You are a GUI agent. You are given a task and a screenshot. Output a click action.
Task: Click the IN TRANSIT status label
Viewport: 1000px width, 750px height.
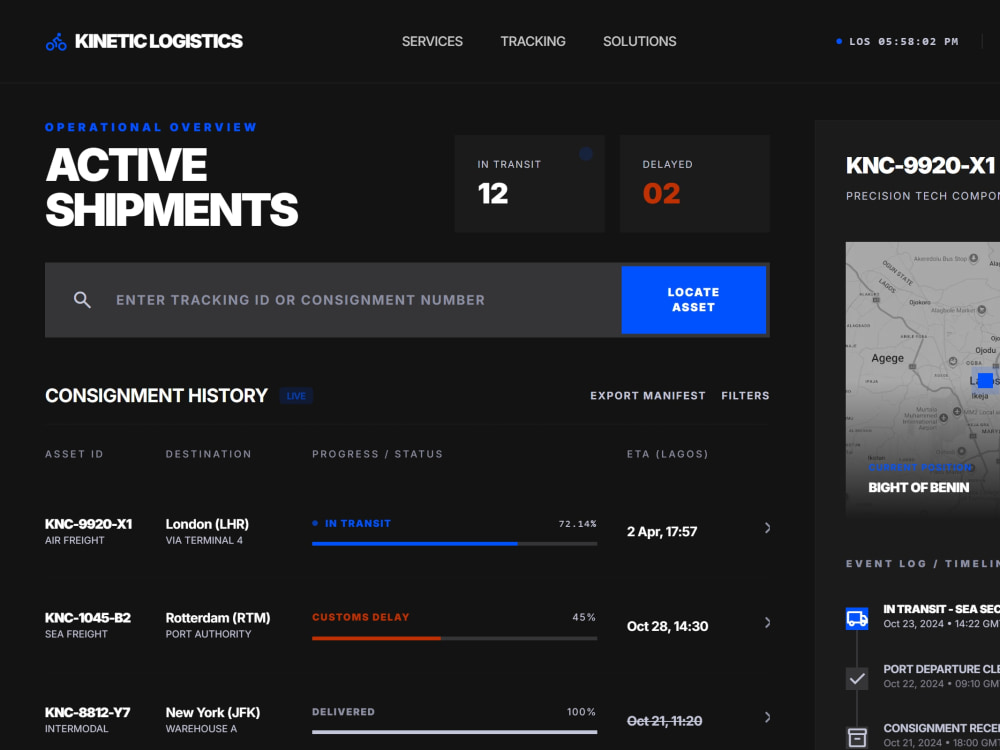(x=358, y=524)
